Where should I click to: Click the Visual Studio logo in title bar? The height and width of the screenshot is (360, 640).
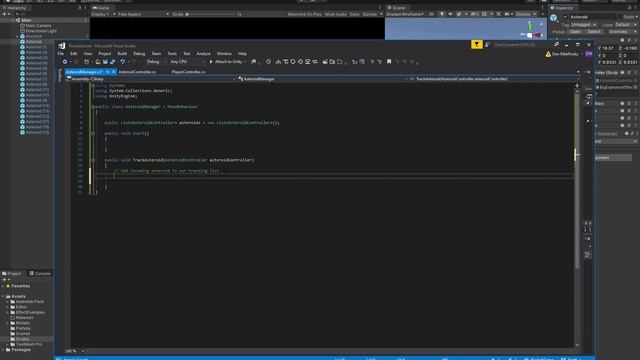[x=62, y=46]
